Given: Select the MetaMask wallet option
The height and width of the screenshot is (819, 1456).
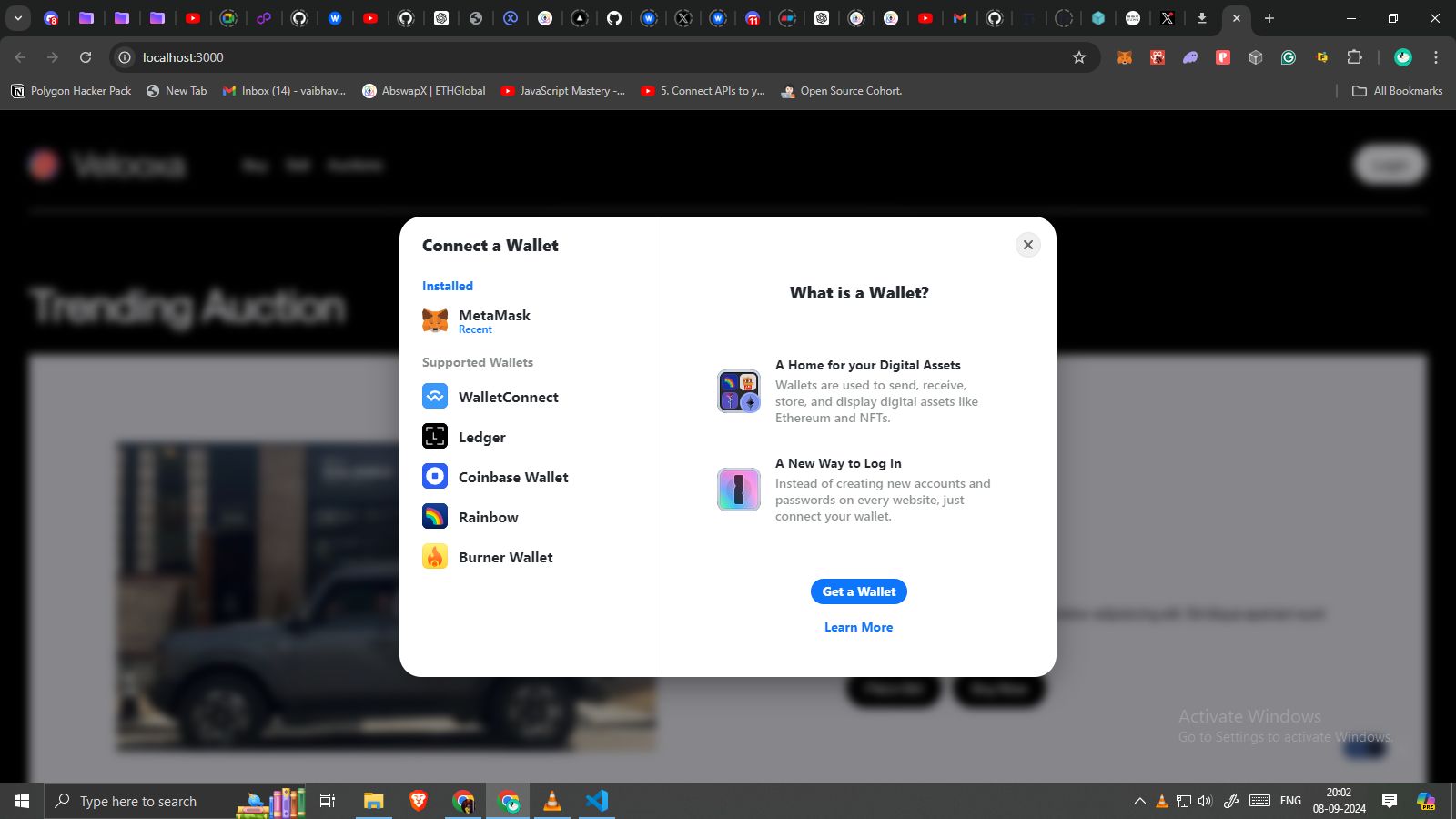Looking at the screenshot, I should tap(531, 320).
